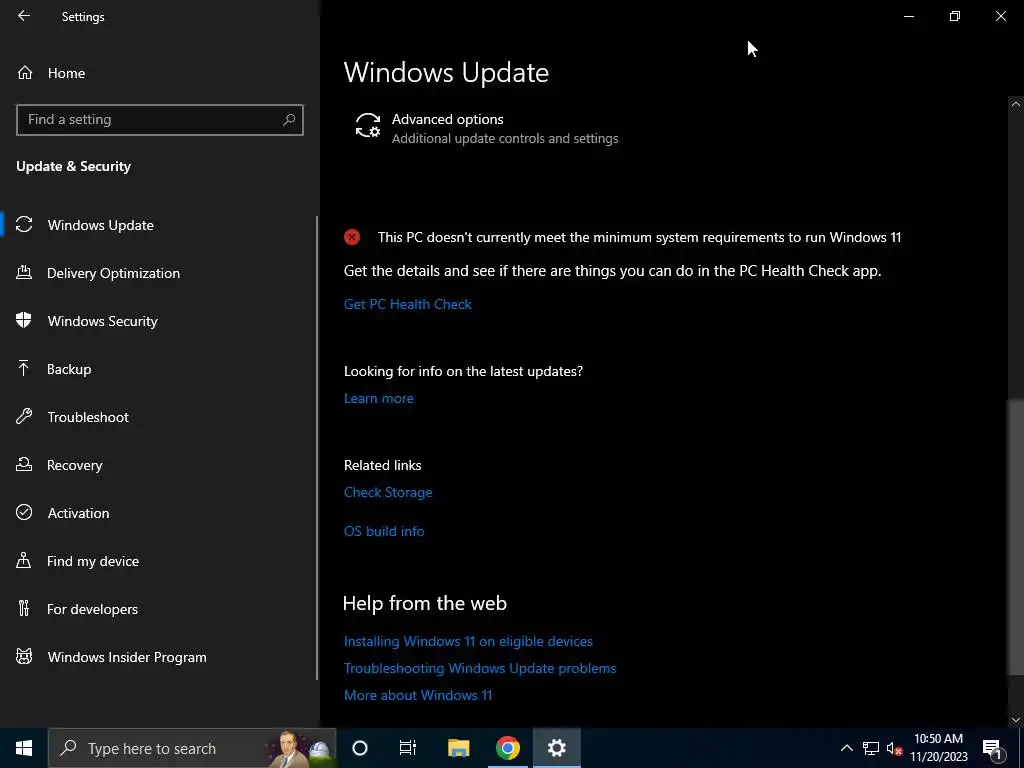The width and height of the screenshot is (1024, 768).
Task: Click the Cortana circle icon on taskbar
Action: click(x=360, y=748)
